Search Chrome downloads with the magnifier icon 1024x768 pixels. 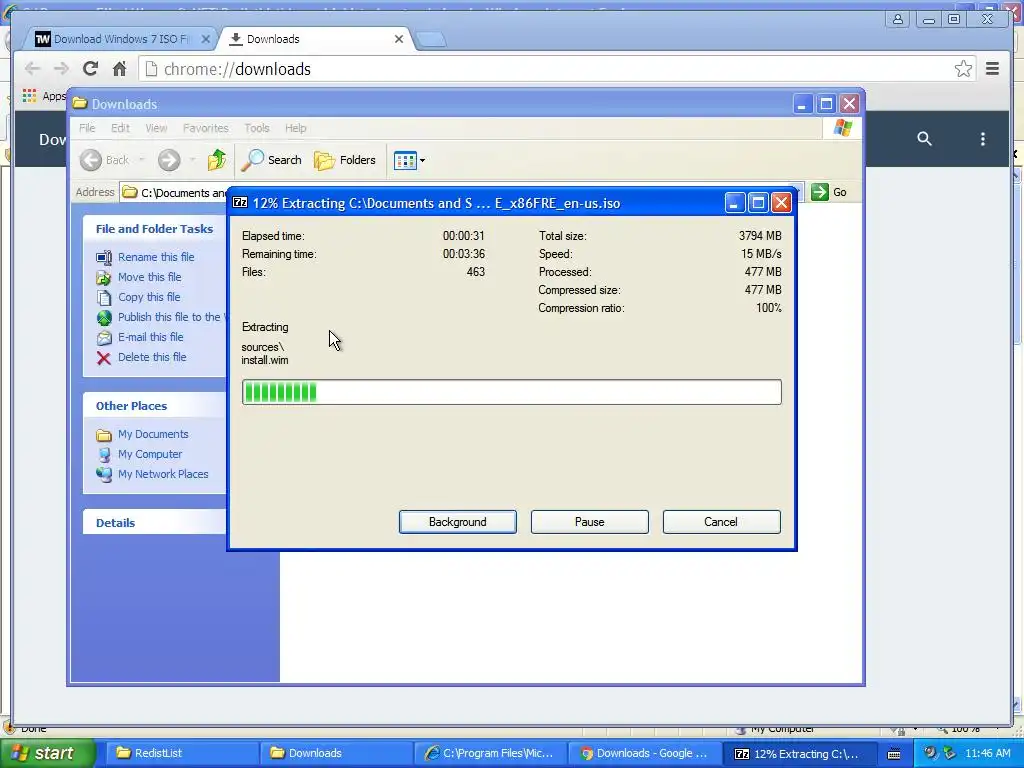click(924, 138)
